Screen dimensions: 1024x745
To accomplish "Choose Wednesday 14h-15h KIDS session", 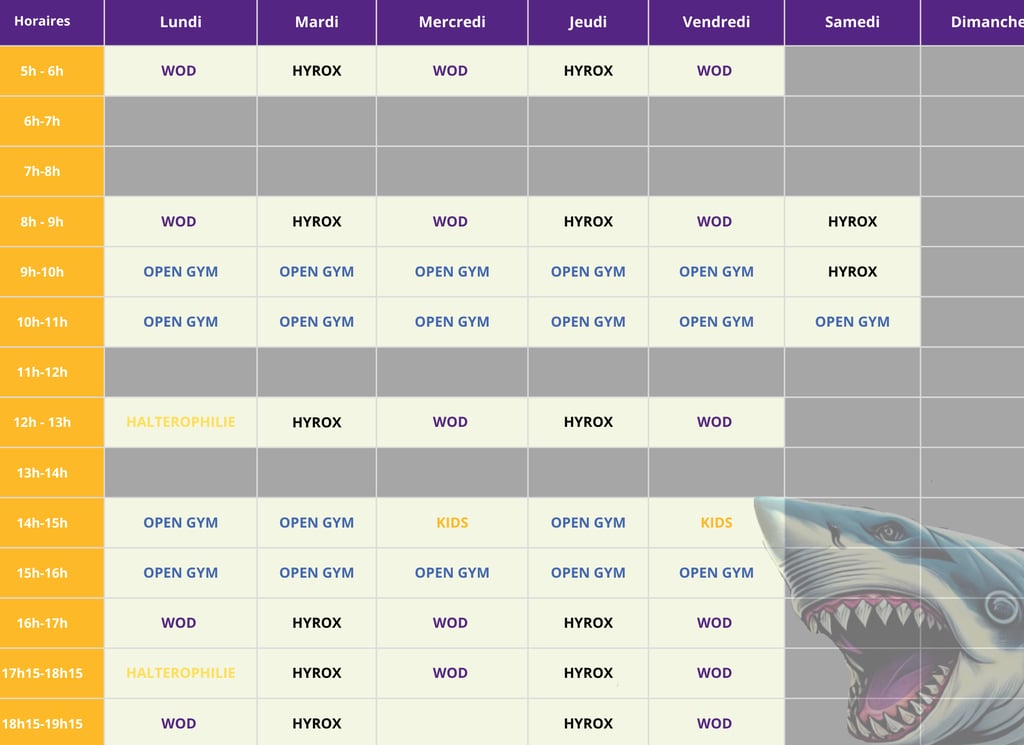I will [452, 522].
